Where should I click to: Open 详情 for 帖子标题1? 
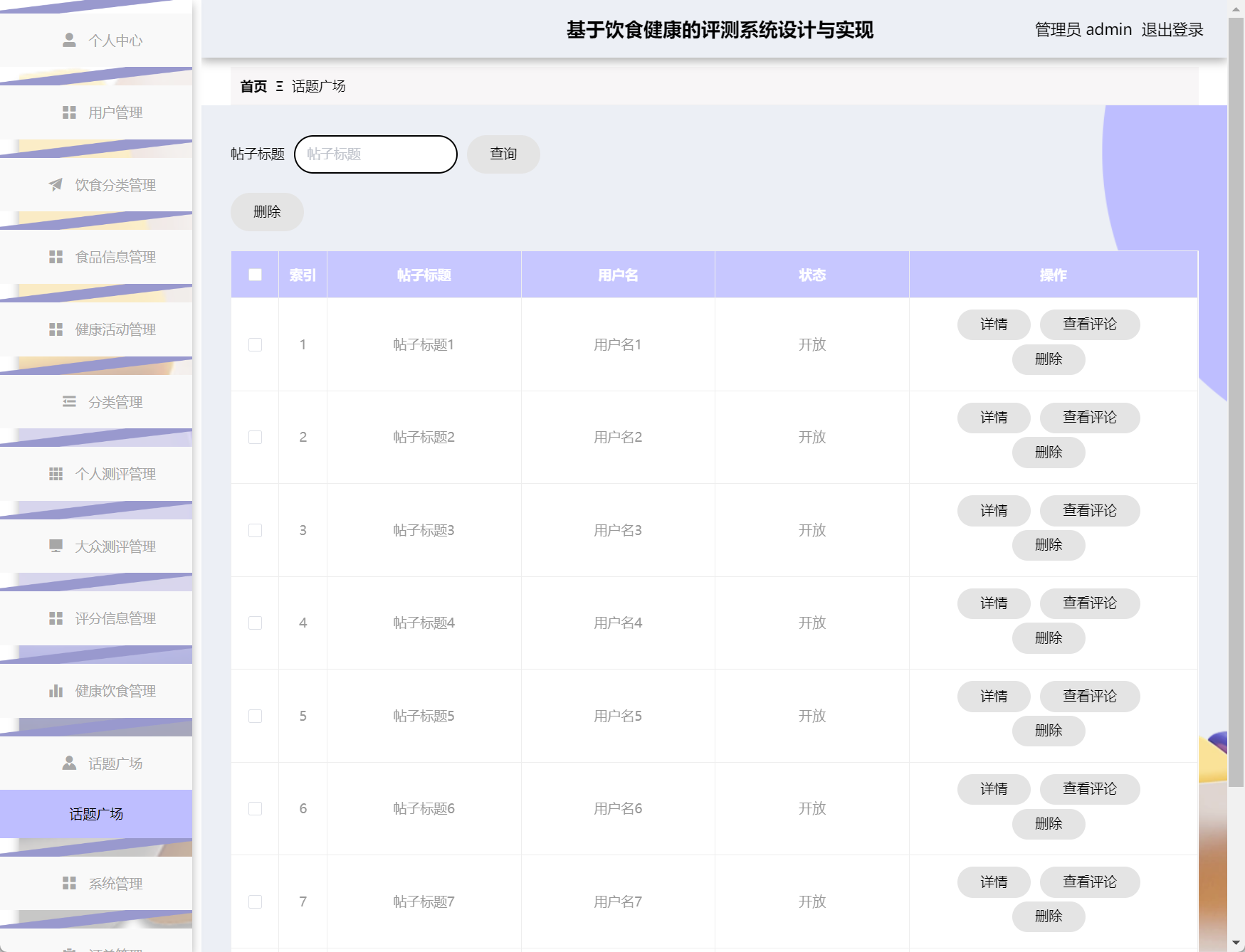click(x=994, y=324)
